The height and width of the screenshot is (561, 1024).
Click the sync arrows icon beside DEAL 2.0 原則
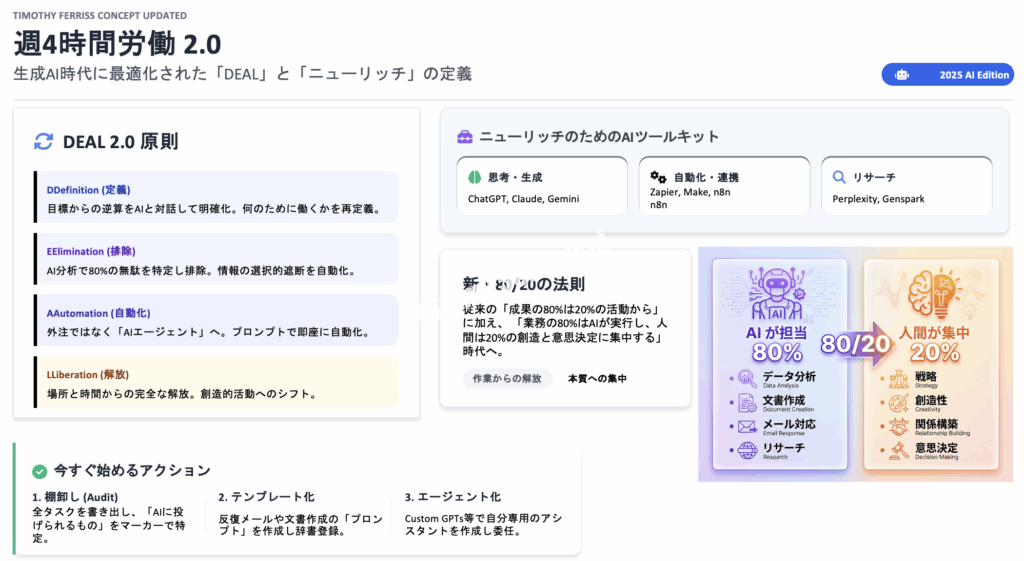coord(43,141)
